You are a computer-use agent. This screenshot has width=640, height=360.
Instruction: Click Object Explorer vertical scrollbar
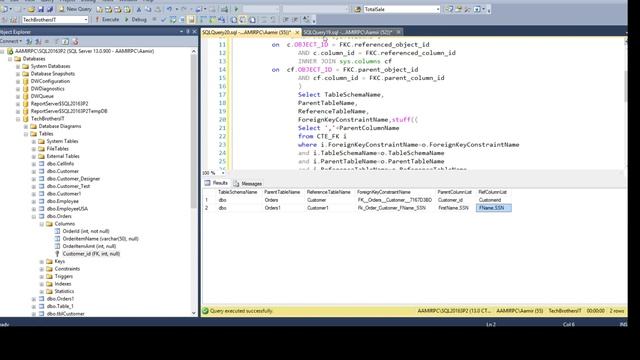point(194,131)
